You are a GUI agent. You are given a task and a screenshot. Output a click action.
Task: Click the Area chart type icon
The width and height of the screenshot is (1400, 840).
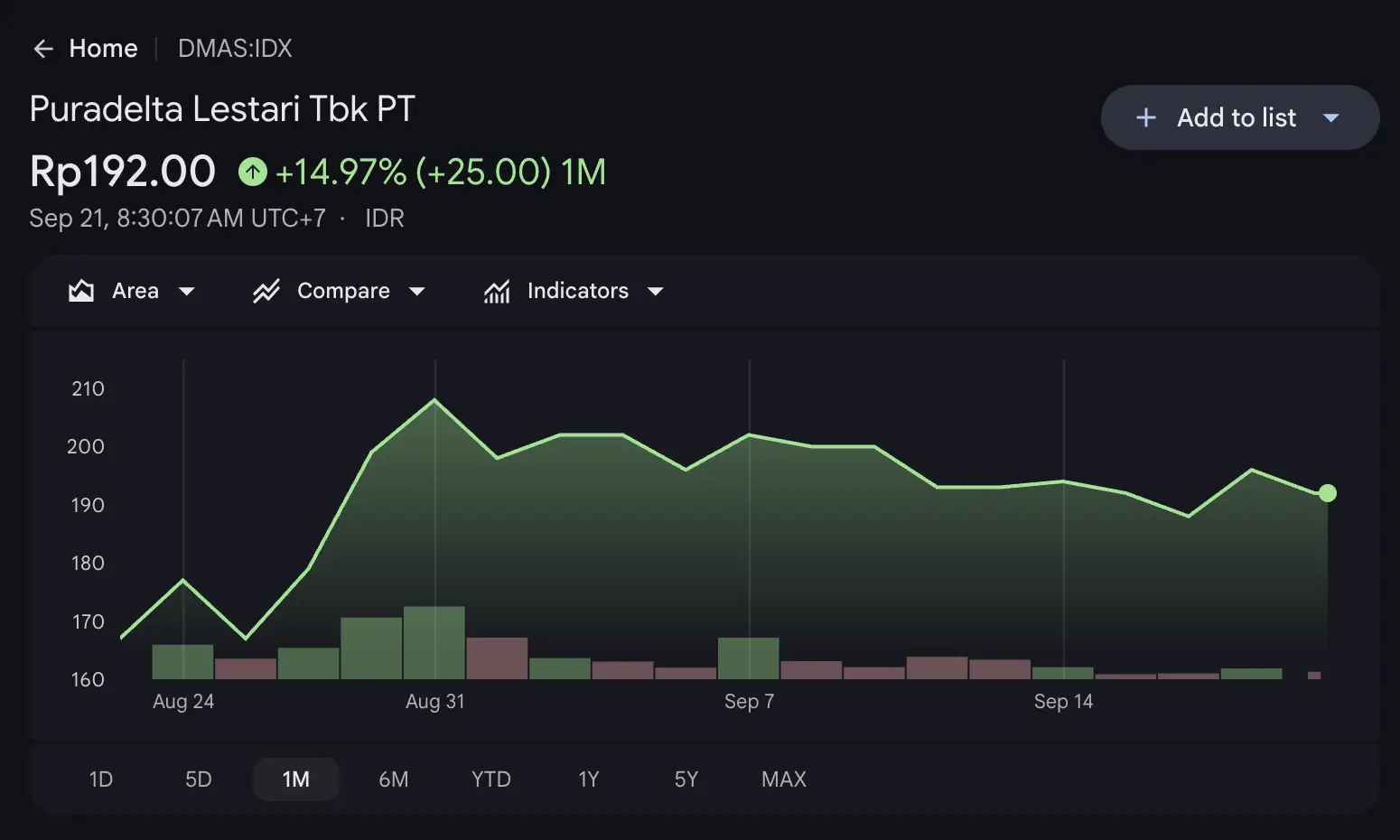pyautogui.click(x=81, y=291)
